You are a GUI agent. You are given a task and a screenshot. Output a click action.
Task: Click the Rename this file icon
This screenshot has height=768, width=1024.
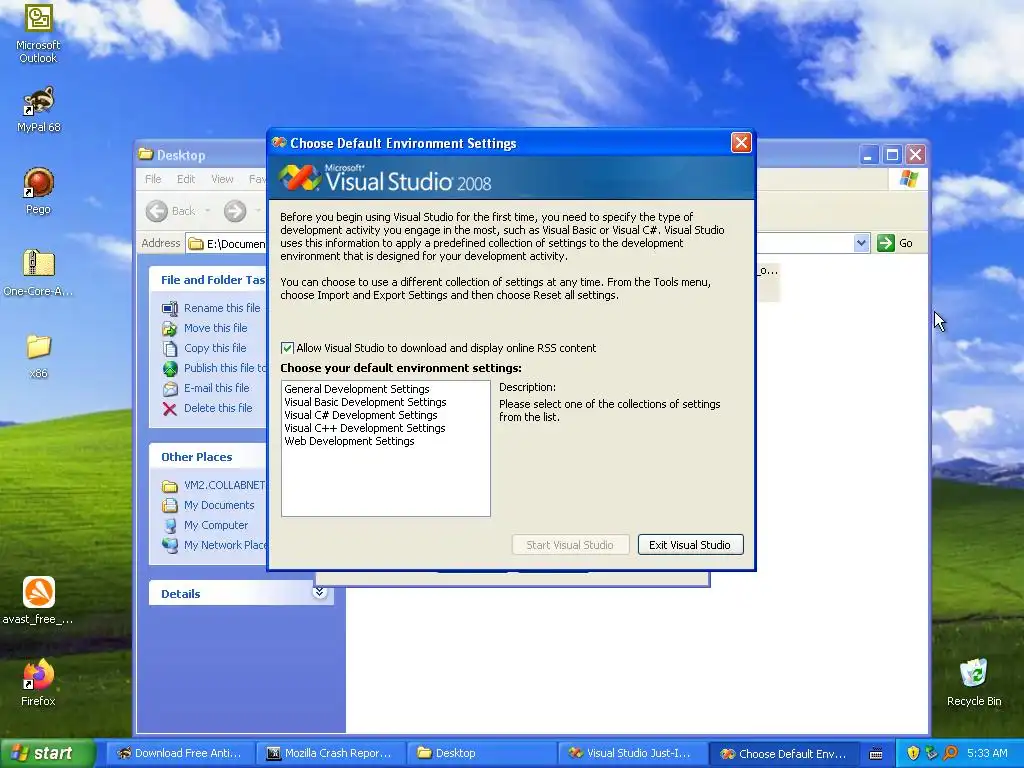(x=170, y=308)
